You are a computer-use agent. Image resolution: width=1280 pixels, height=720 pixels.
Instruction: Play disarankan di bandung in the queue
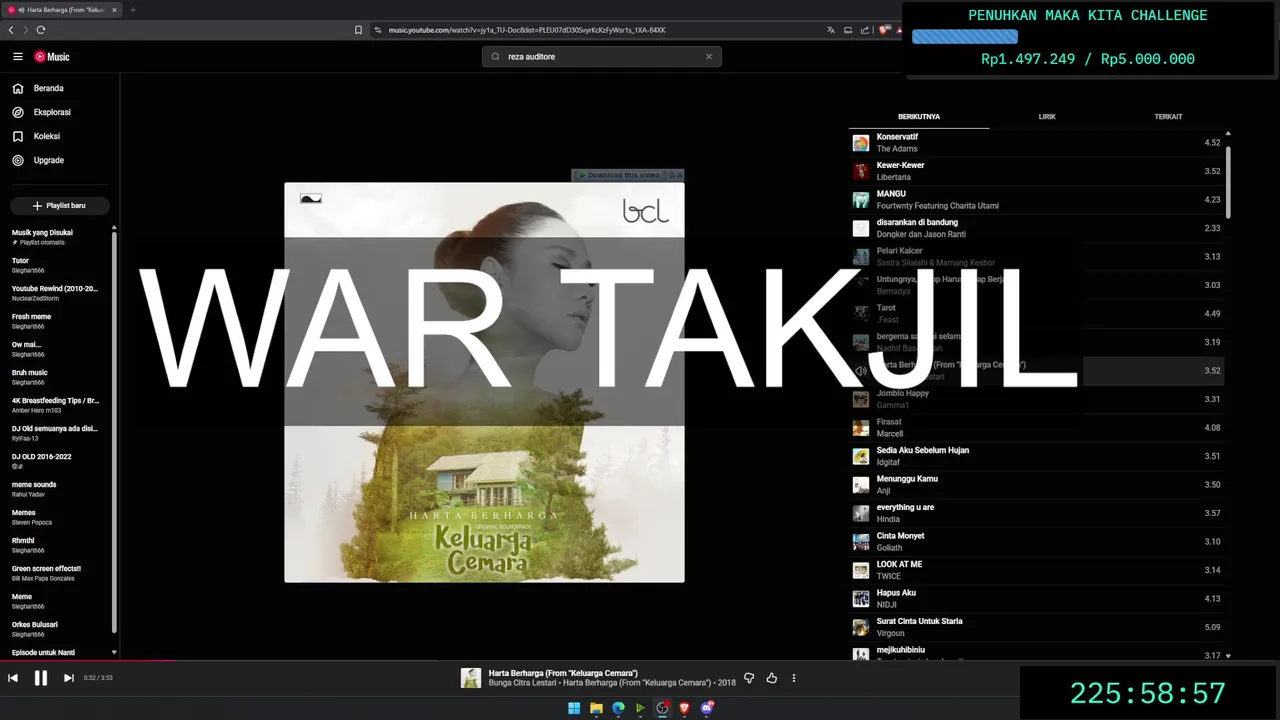[1036, 228]
